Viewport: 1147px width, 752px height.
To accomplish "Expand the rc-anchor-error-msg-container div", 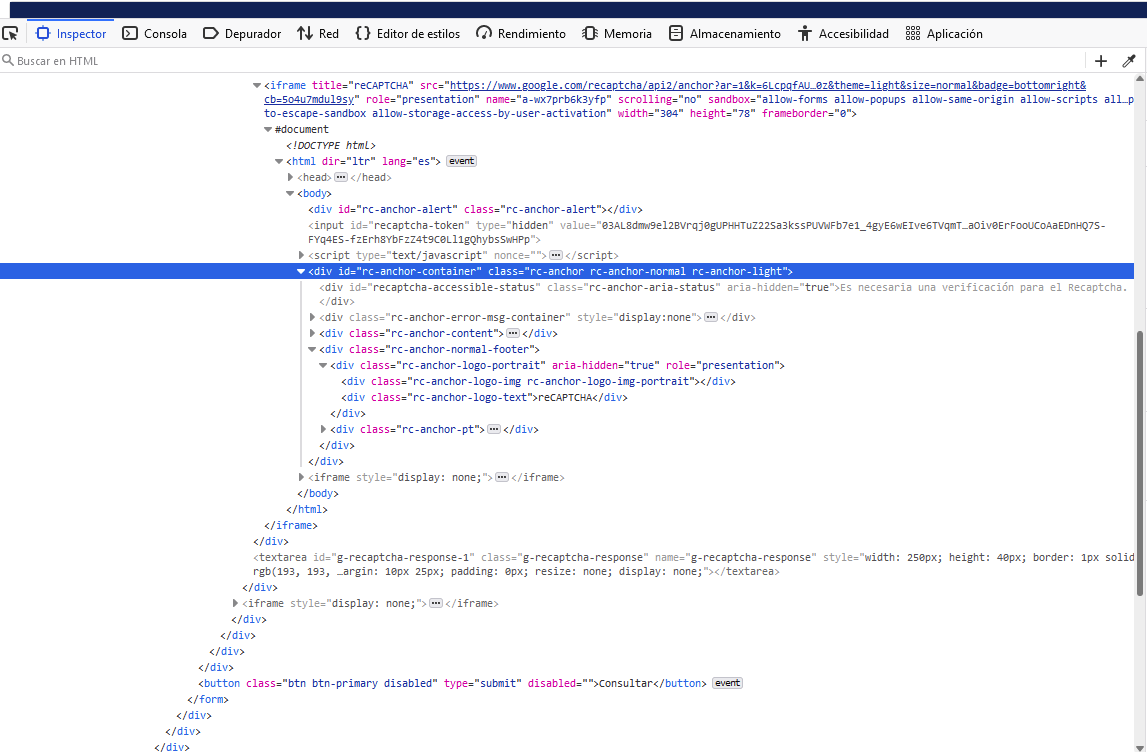I will [313, 317].
